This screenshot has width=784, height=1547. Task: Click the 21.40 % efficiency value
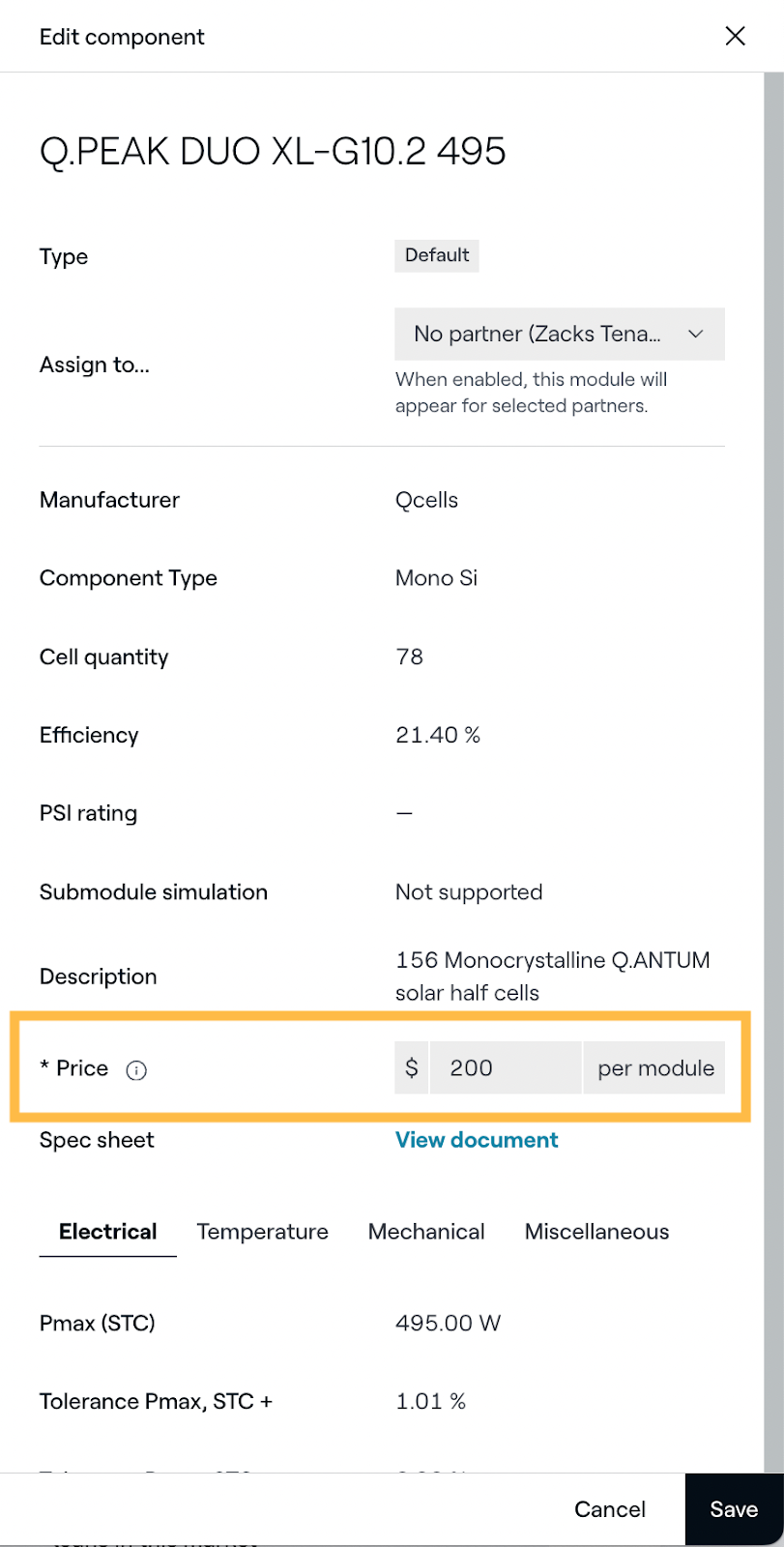pyautogui.click(x=438, y=735)
